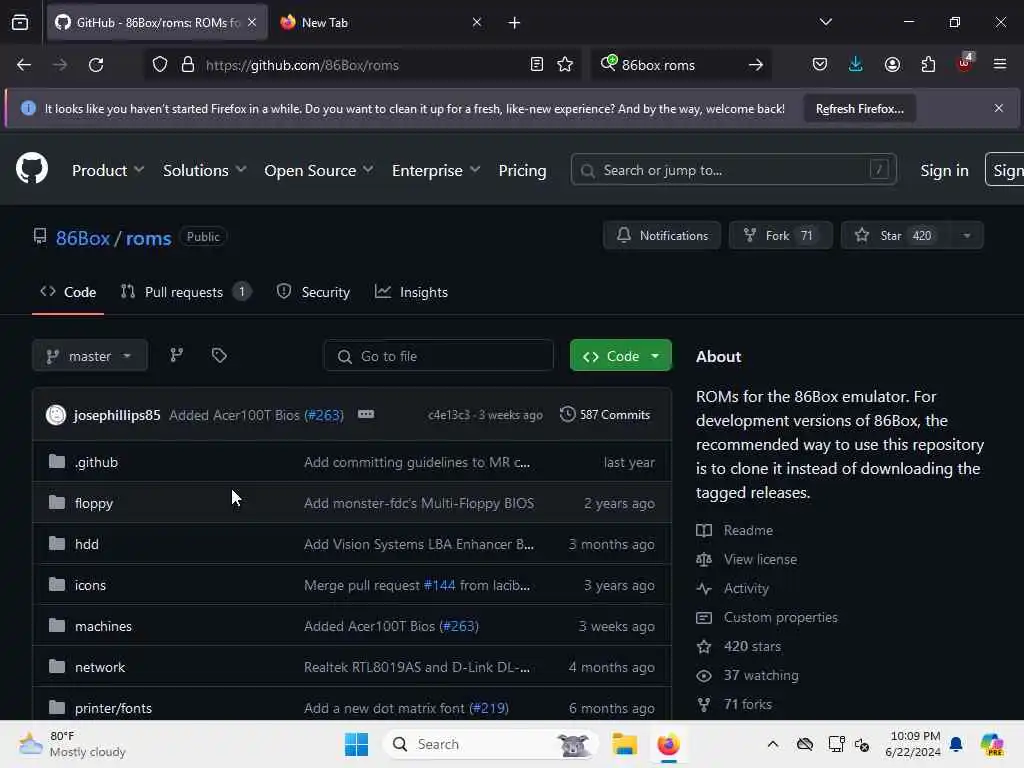Click Sign in
The image size is (1024, 768).
(944, 170)
